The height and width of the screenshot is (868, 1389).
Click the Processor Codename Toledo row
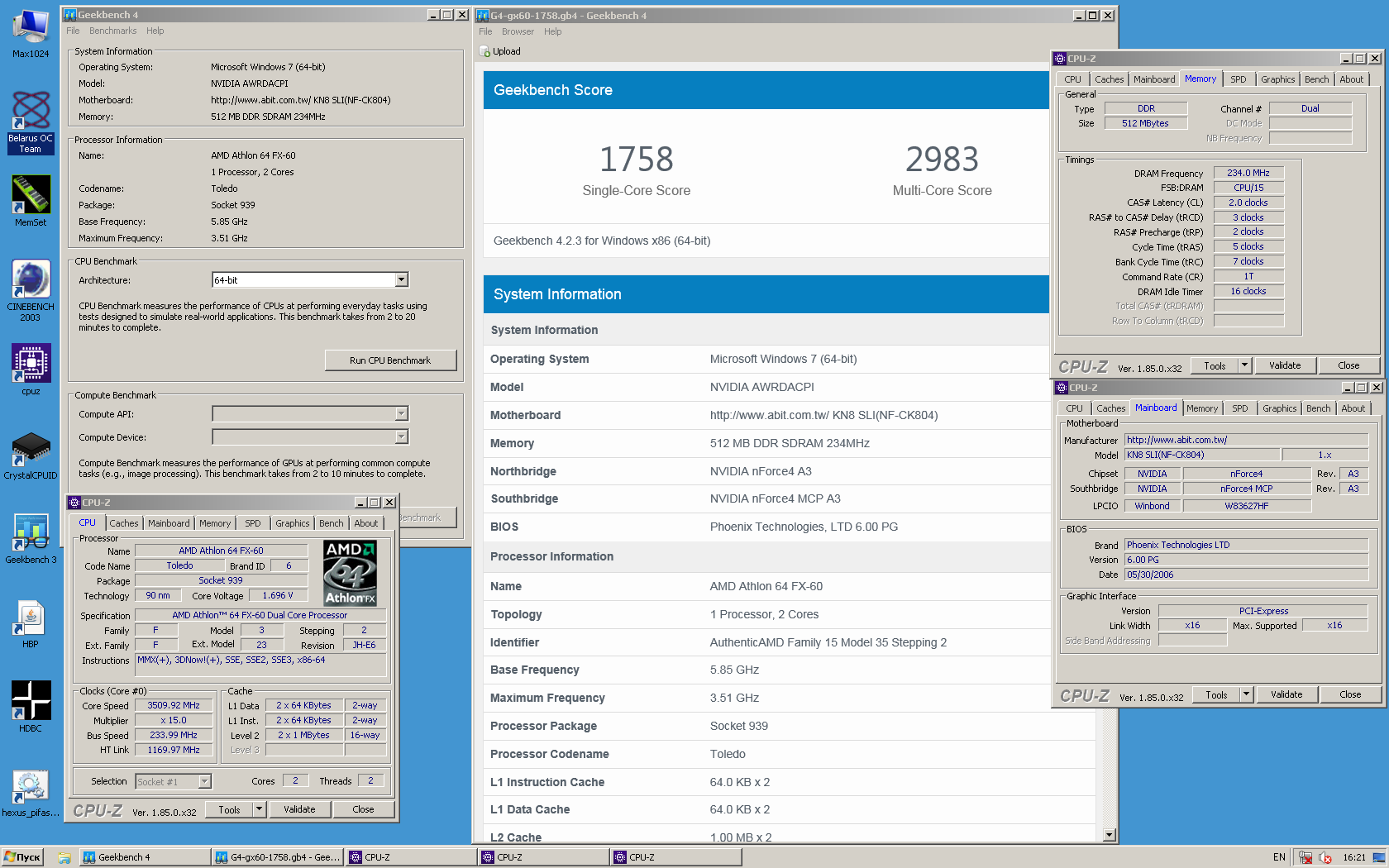(790, 754)
